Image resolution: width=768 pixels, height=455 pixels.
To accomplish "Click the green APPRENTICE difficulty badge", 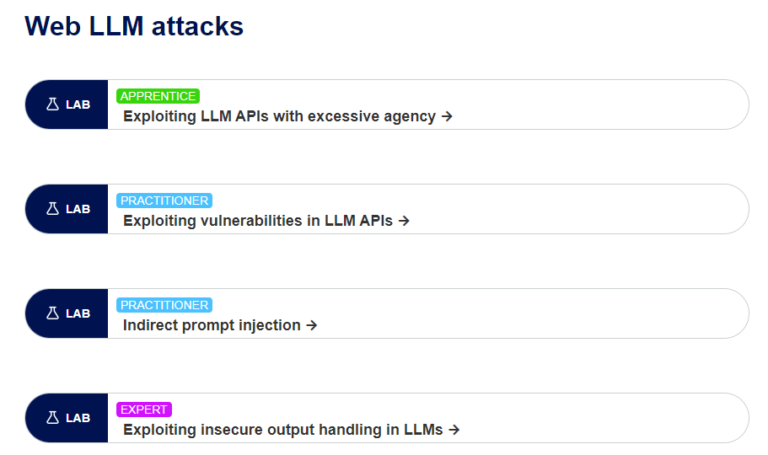I will coord(158,96).
